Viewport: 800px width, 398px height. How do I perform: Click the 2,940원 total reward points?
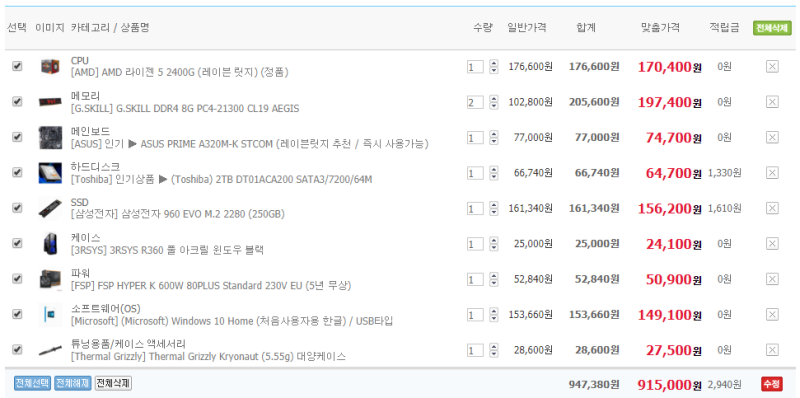[x=724, y=384]
